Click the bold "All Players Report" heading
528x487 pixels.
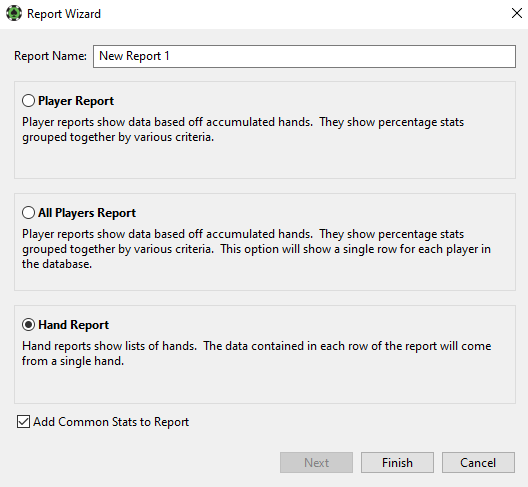tap(87, 213)
